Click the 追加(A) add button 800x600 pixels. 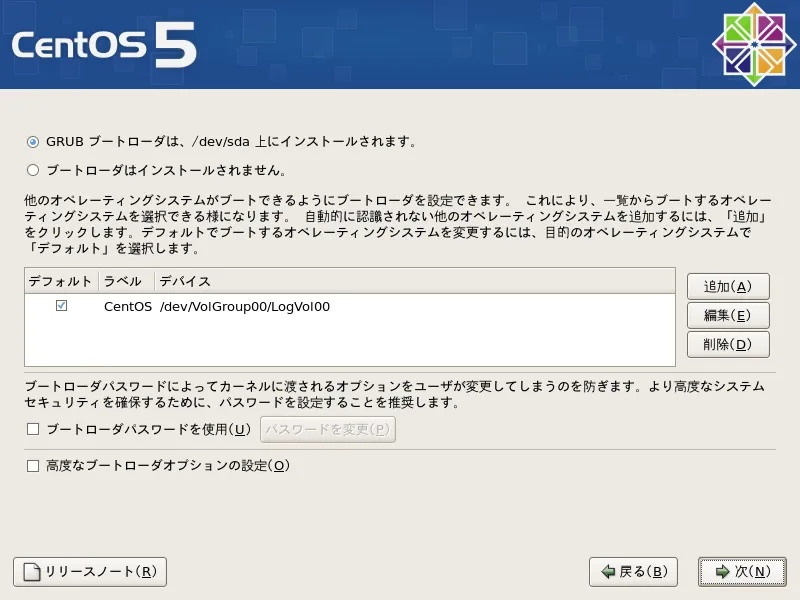[x=728, y=286]
